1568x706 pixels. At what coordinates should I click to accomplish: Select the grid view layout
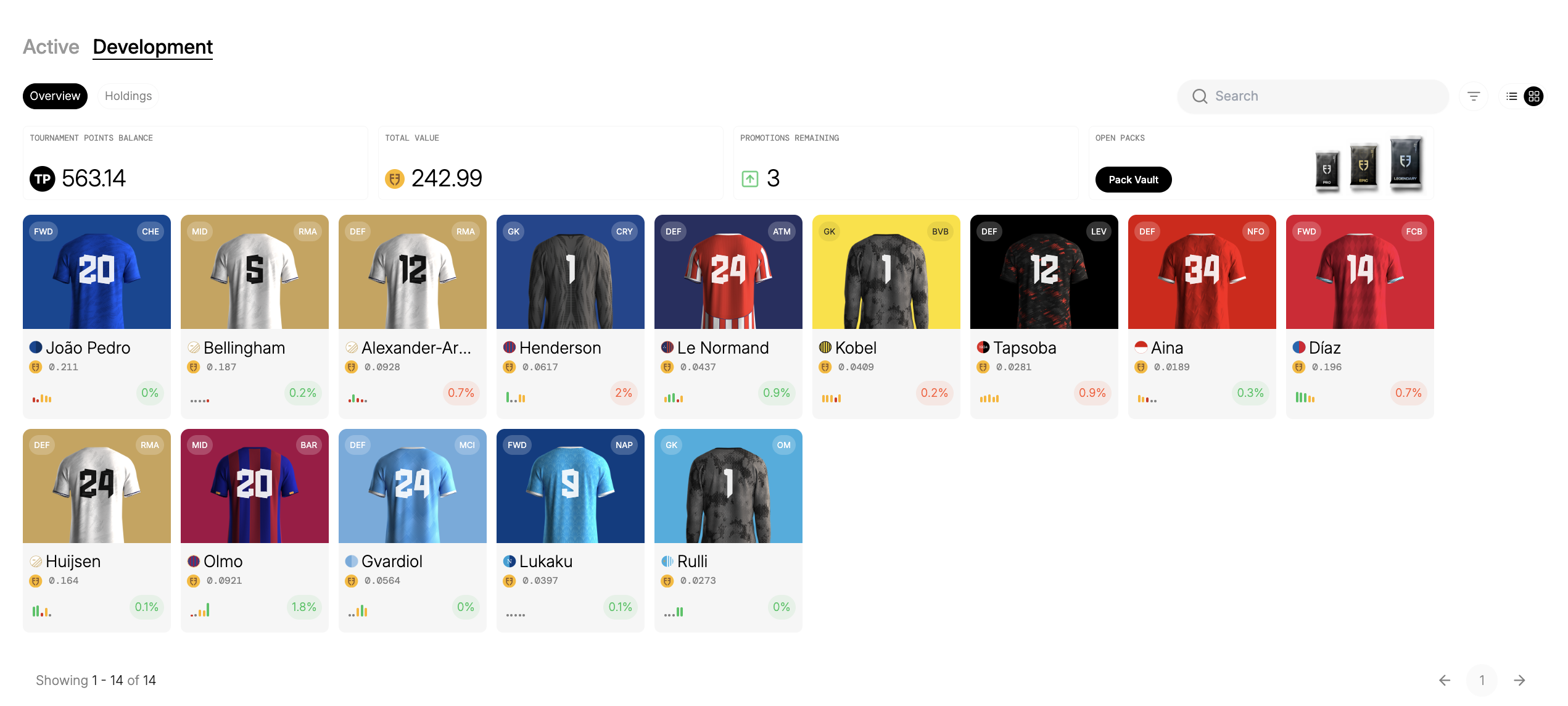[x=1534, y=96]
